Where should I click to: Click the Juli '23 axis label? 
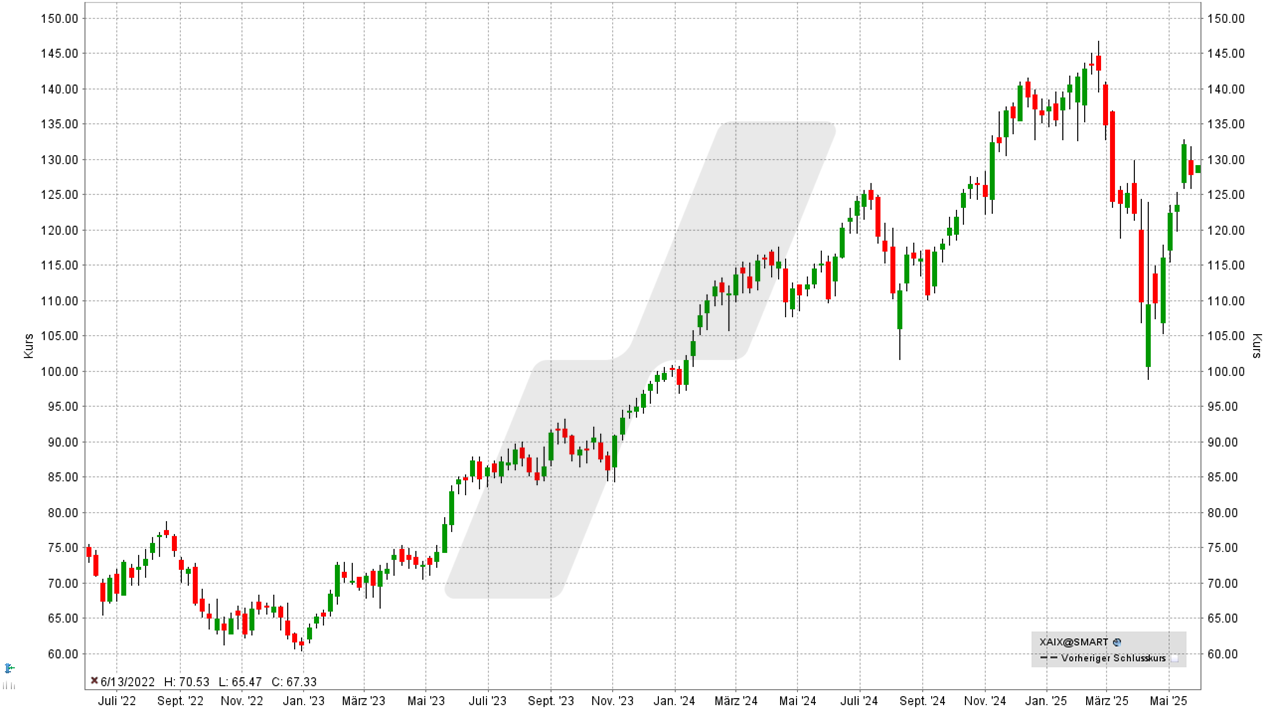coord(487,702)
